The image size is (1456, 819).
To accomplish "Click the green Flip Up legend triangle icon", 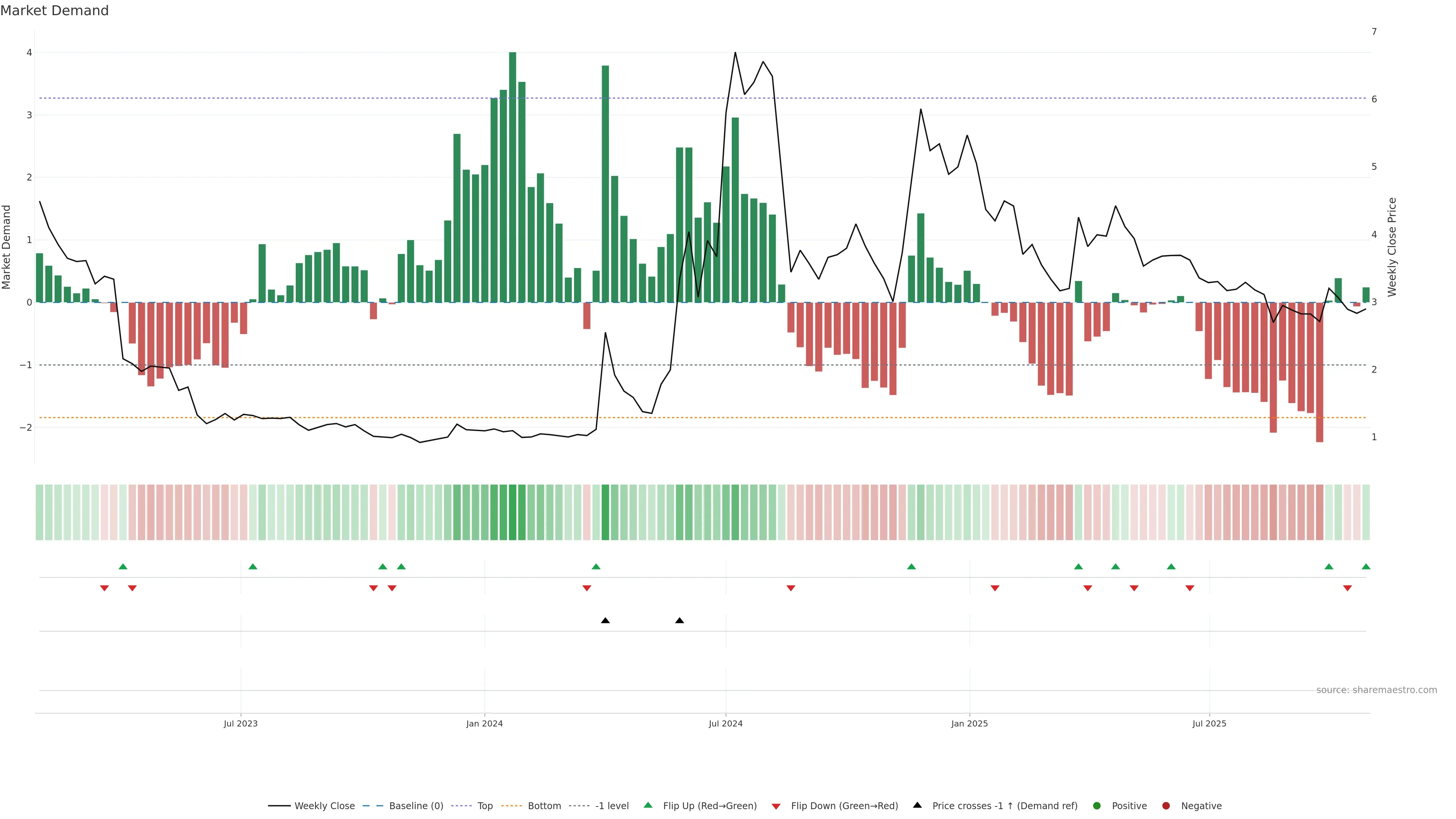I will coord(648,805).
